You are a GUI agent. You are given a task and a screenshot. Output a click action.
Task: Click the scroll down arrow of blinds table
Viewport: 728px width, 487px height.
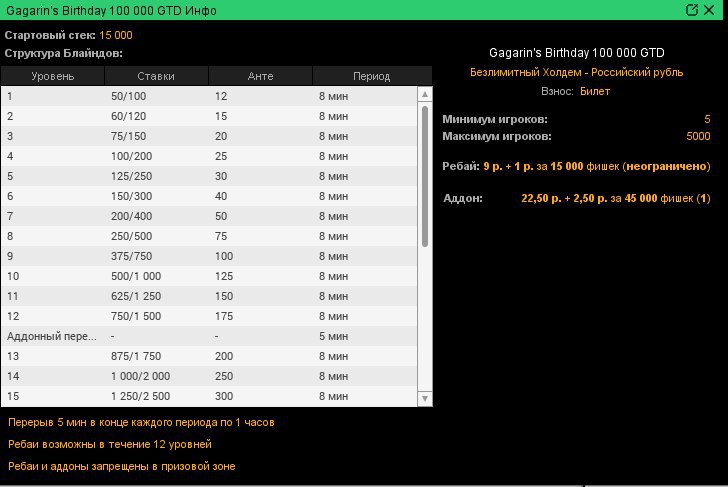click(425, 399)
